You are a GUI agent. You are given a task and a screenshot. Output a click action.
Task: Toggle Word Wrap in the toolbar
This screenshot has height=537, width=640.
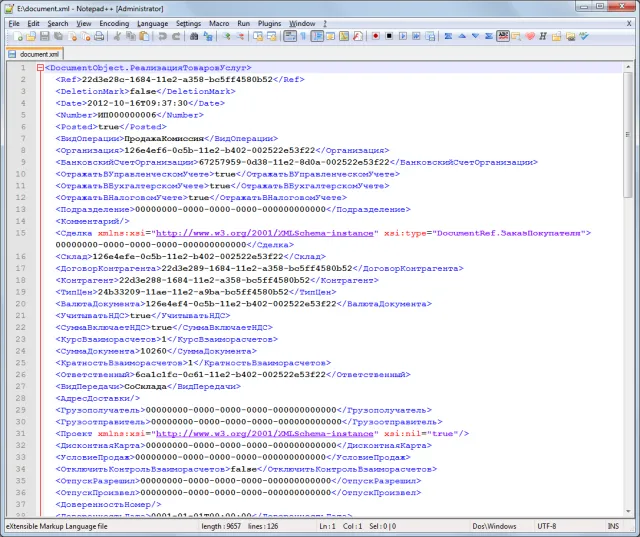coord(289,36)
